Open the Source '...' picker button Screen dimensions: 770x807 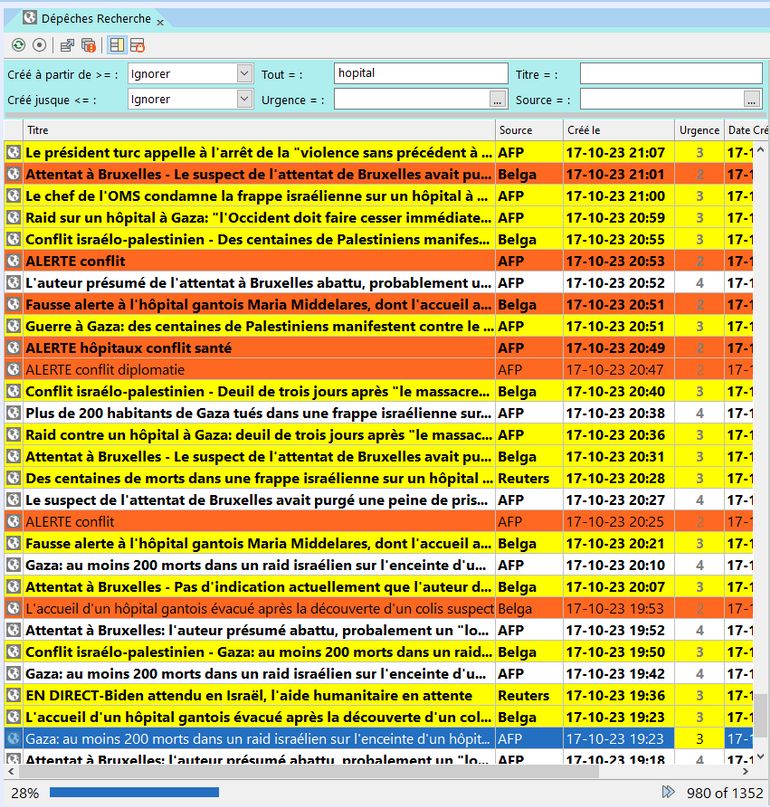pos(752,99)
